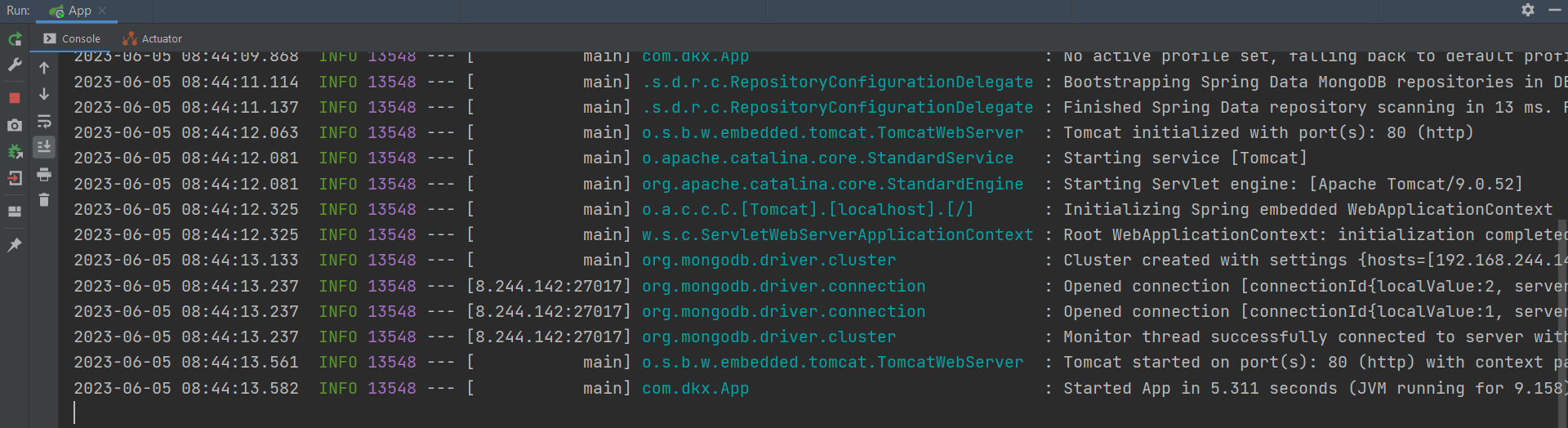This screenshot has width=1568, height=428.
Task: Click the camera thread dump icon
Action: [x=15, y=125]
